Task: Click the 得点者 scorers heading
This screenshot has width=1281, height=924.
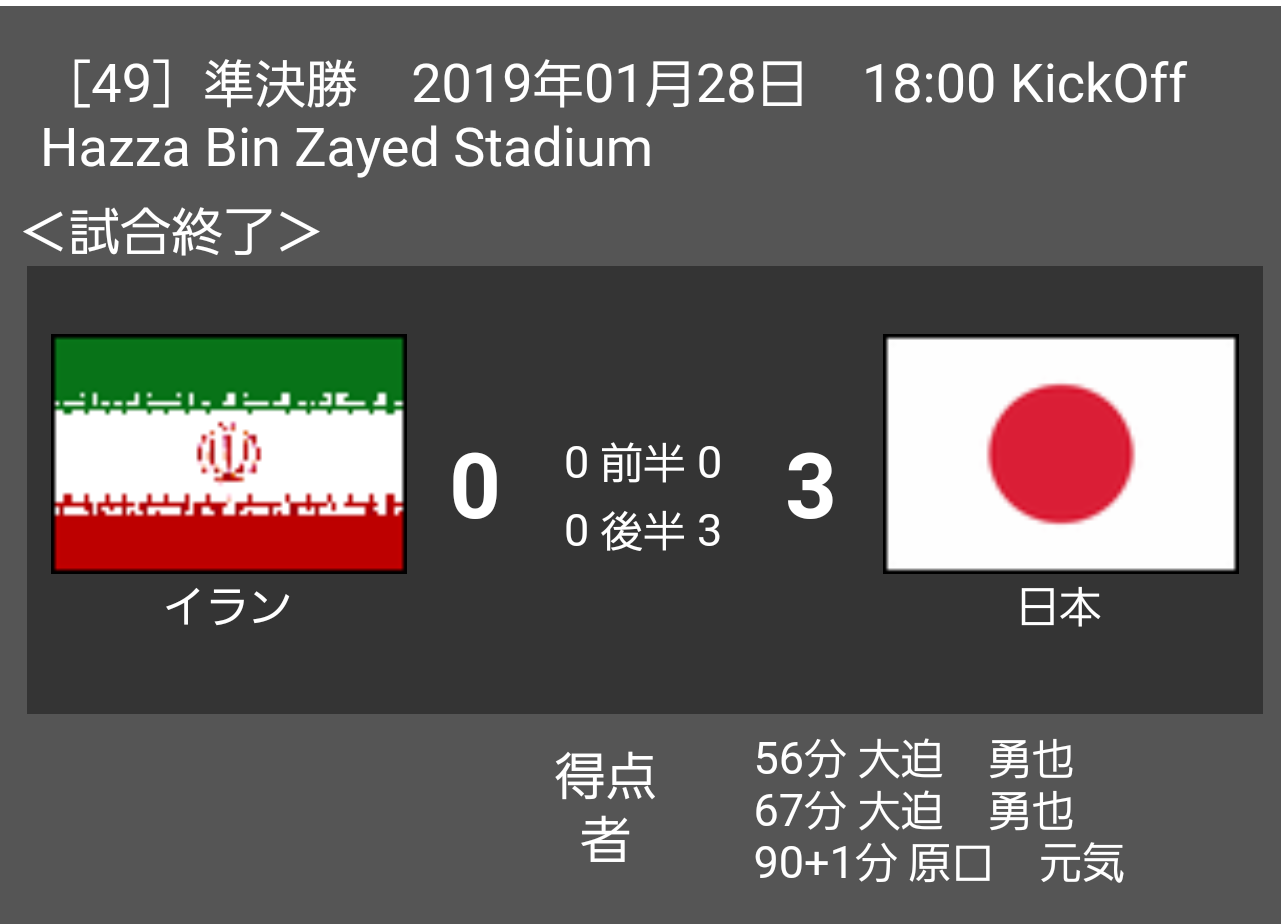Action: [x=605, y=807]
